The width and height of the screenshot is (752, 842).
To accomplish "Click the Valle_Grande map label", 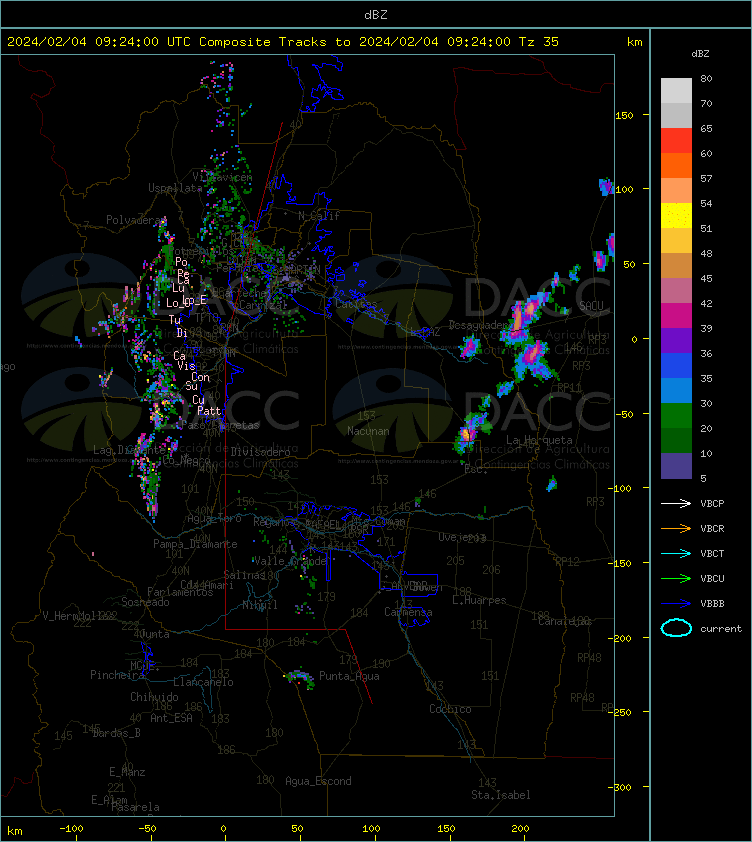I will point(291,561).
